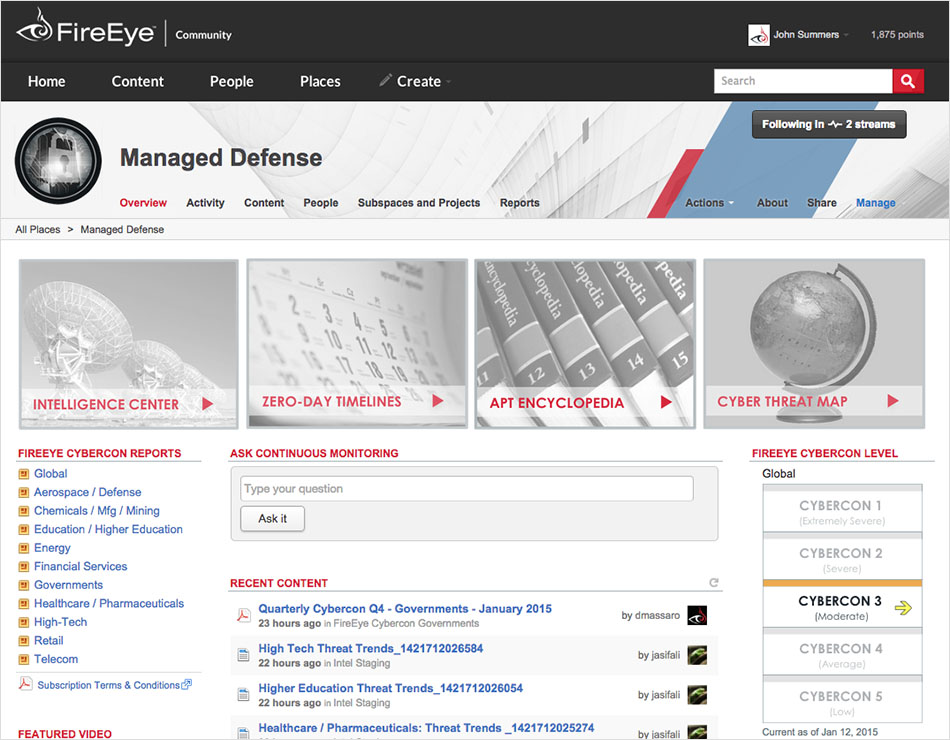Open the Subspaces and Projects tab
The image size is (950, 740).
coord(419,203)
